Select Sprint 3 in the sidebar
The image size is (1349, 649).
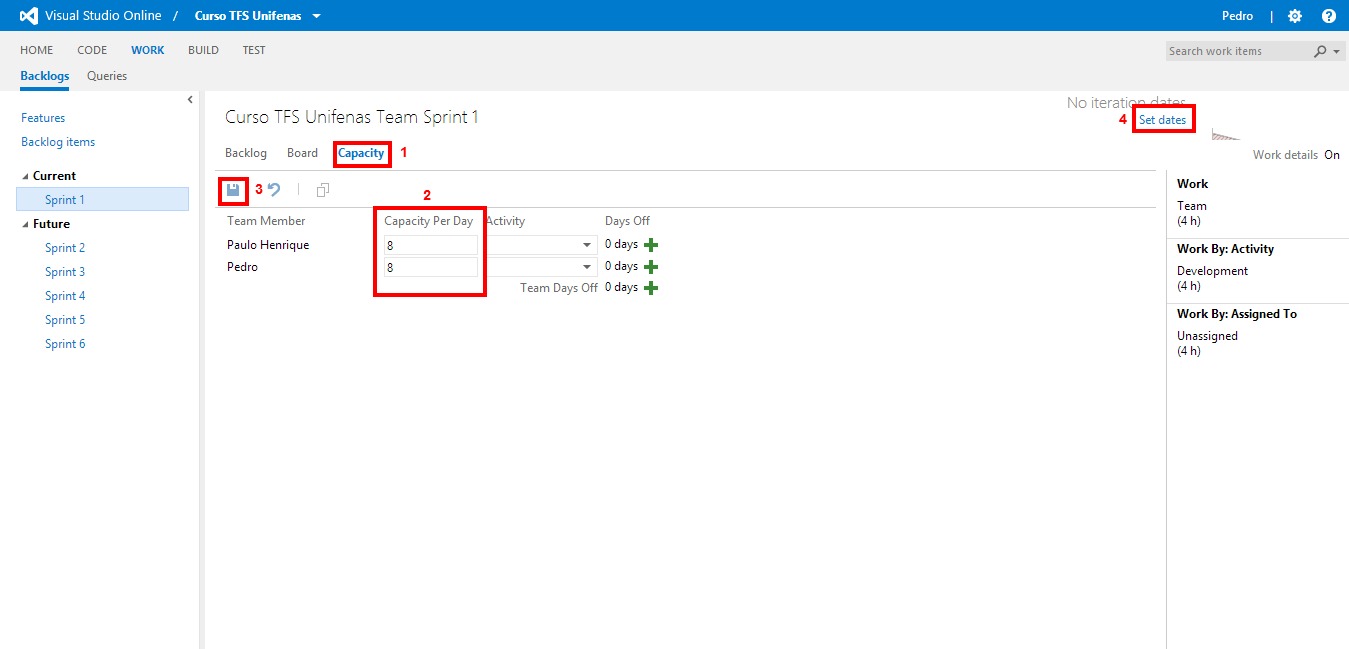click(65, 272)
